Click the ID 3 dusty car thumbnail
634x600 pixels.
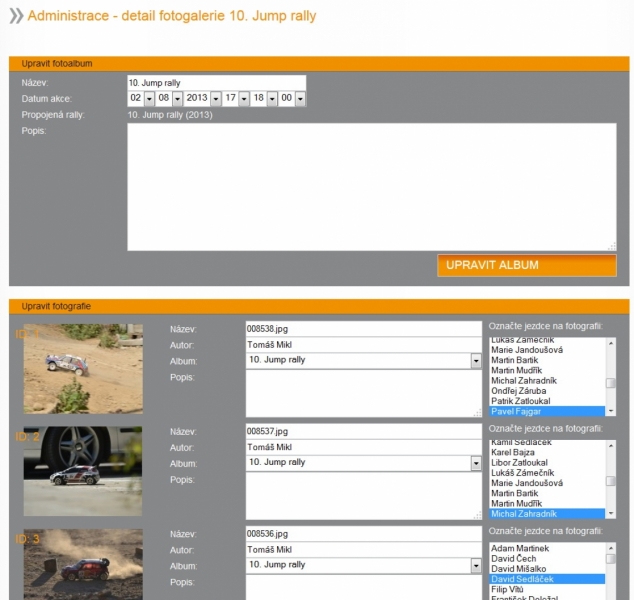tap(83, 564)
